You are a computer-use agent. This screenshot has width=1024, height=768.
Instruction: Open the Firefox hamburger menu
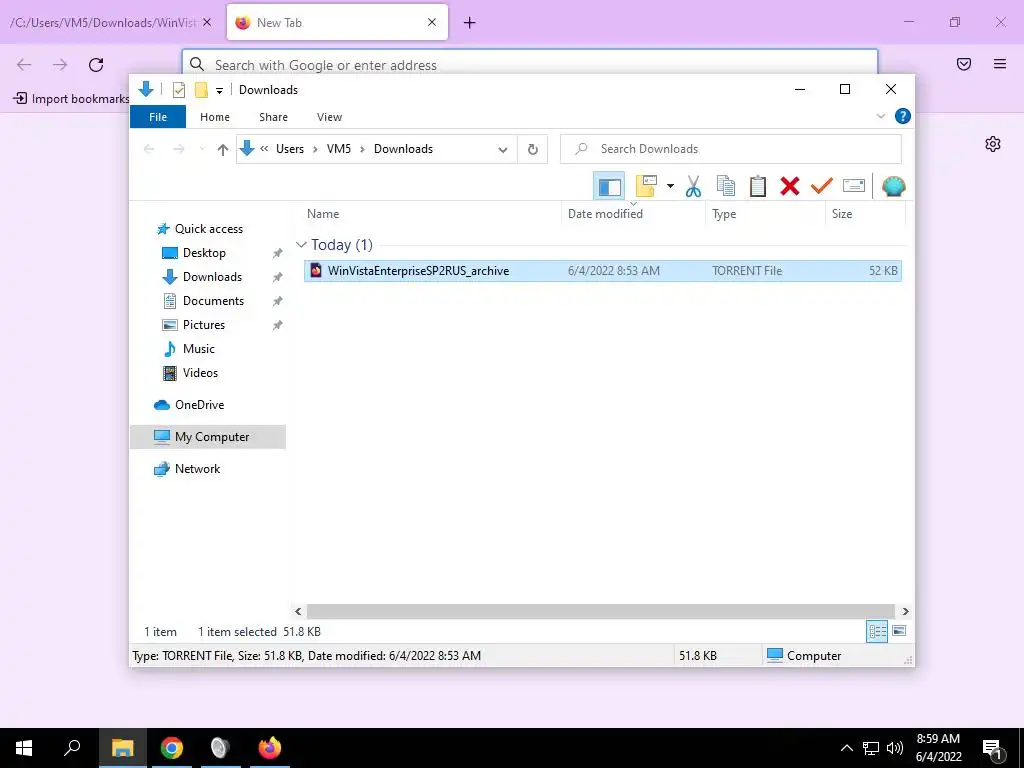pyautogui.click(x=1000, y=64)
